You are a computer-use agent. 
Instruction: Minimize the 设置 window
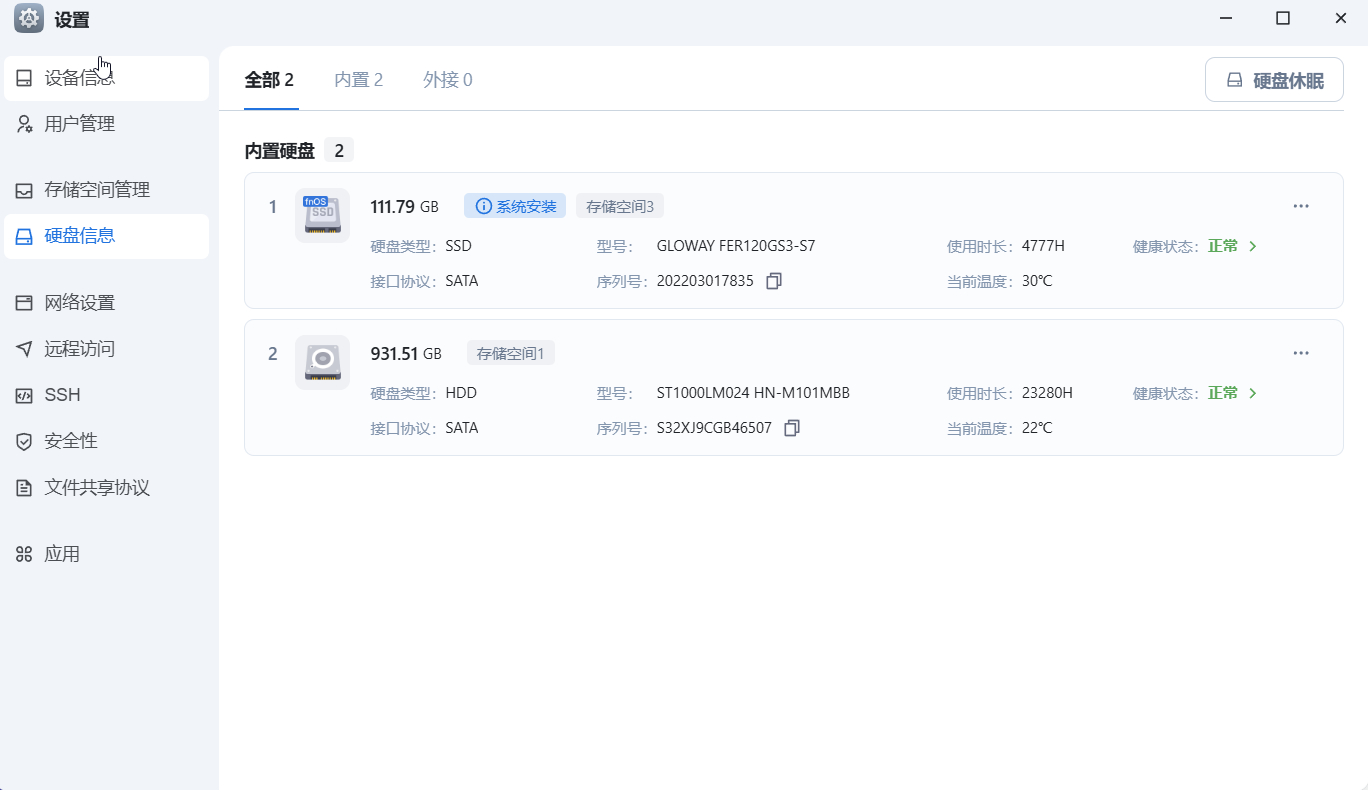pos(1225,18)
